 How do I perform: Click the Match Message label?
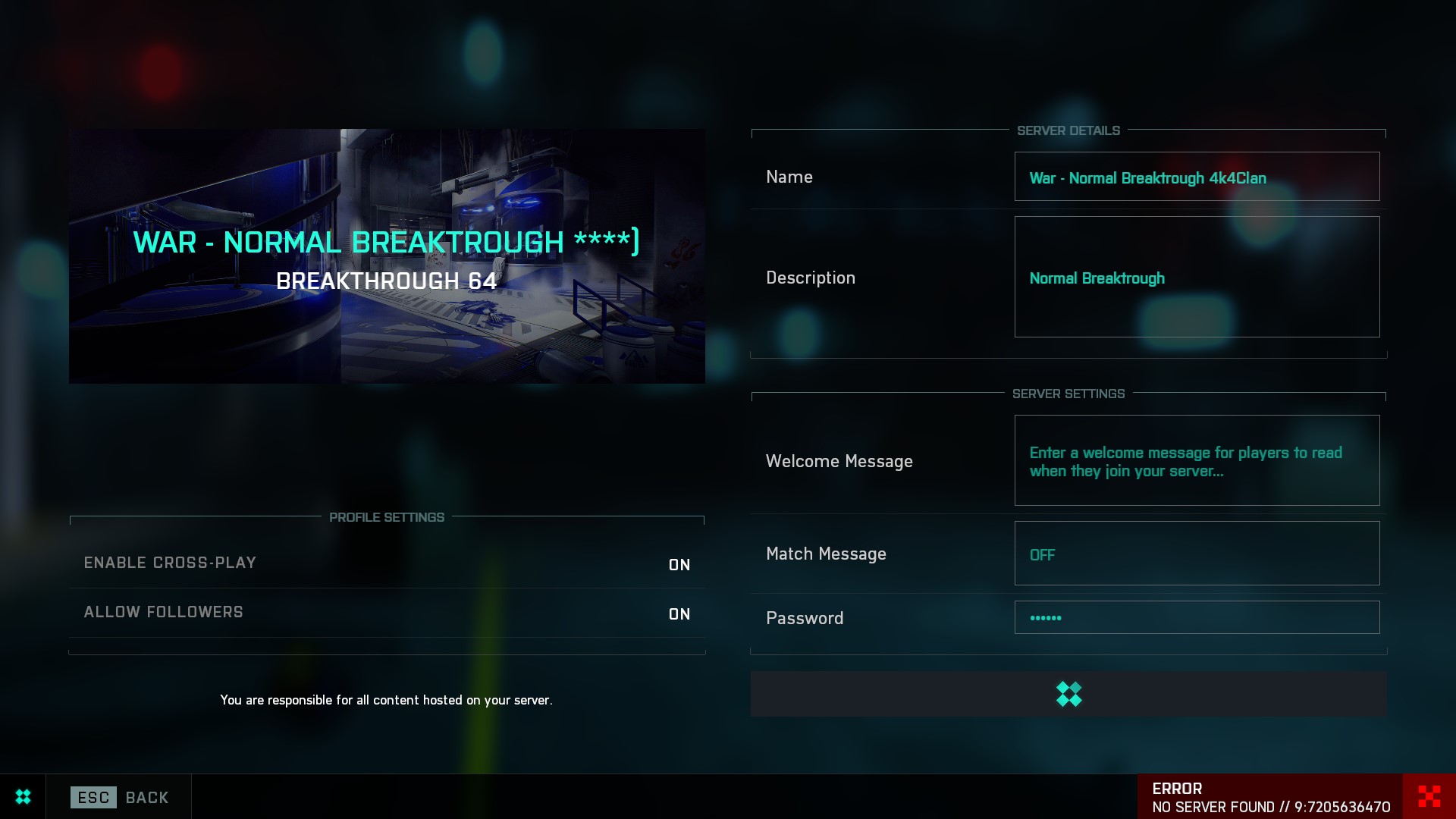(826, 554)
